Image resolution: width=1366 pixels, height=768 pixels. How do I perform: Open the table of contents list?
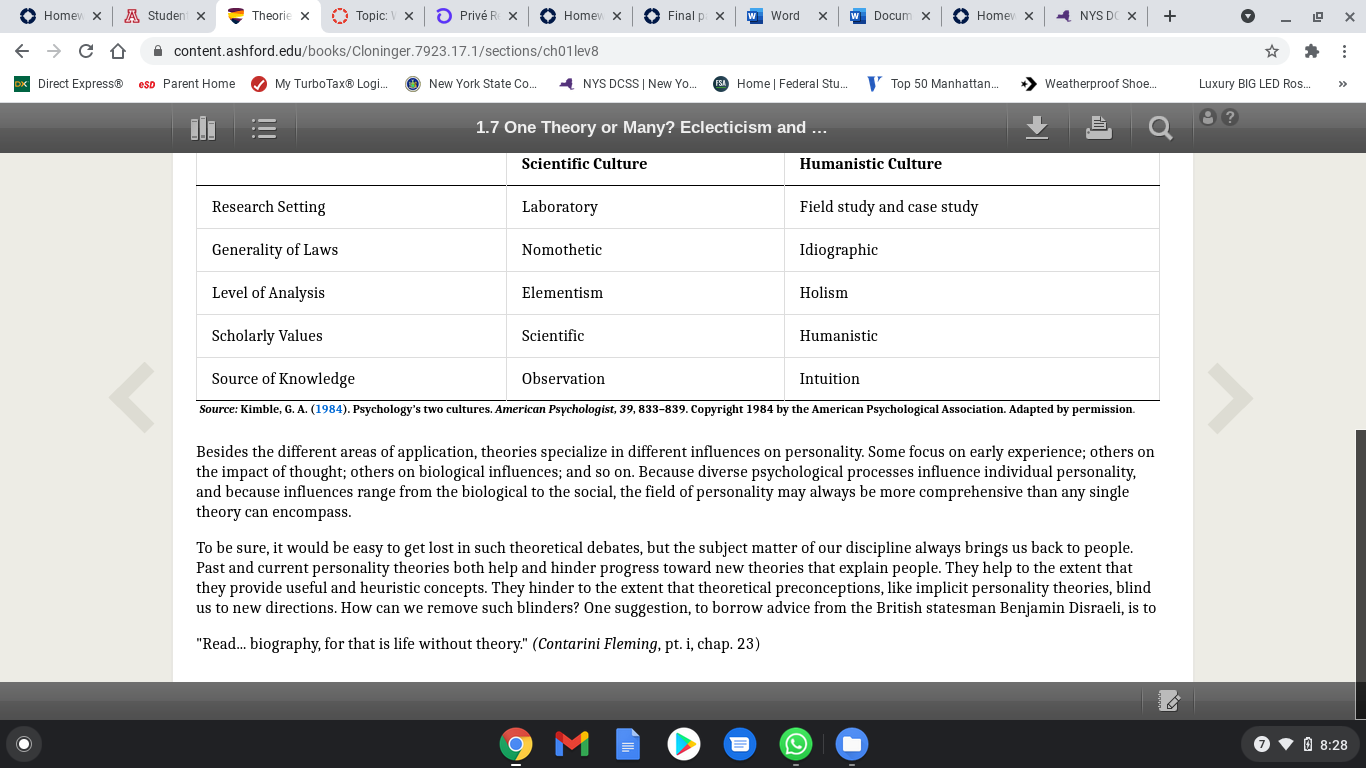pos(264,128)
